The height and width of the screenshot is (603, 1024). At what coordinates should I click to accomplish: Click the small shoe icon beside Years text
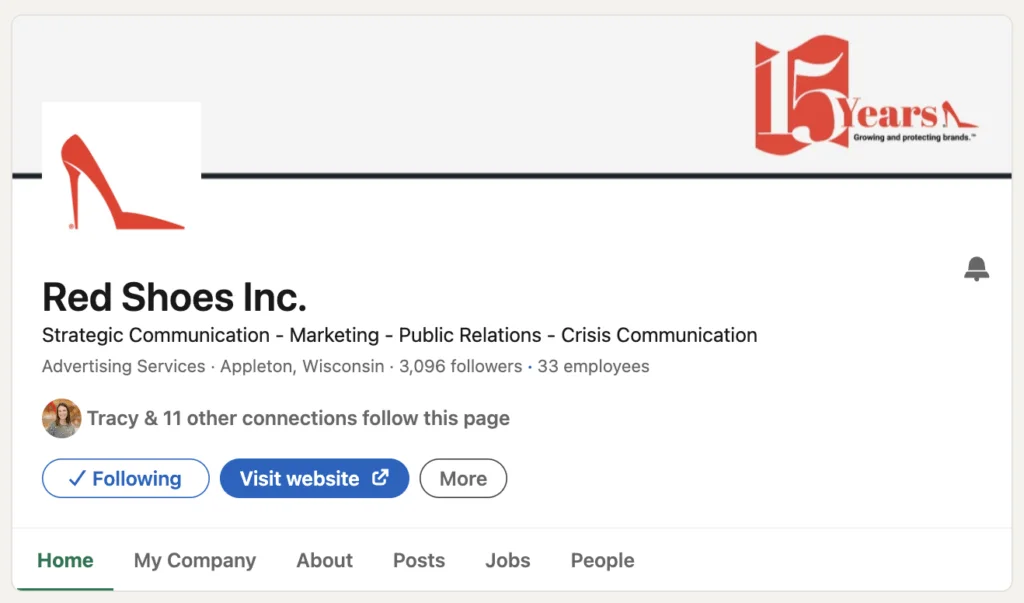click(958, 115)
